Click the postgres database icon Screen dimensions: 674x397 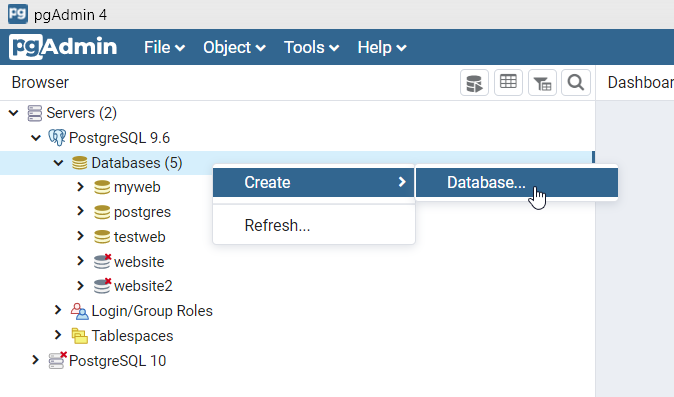coord(102,212)
